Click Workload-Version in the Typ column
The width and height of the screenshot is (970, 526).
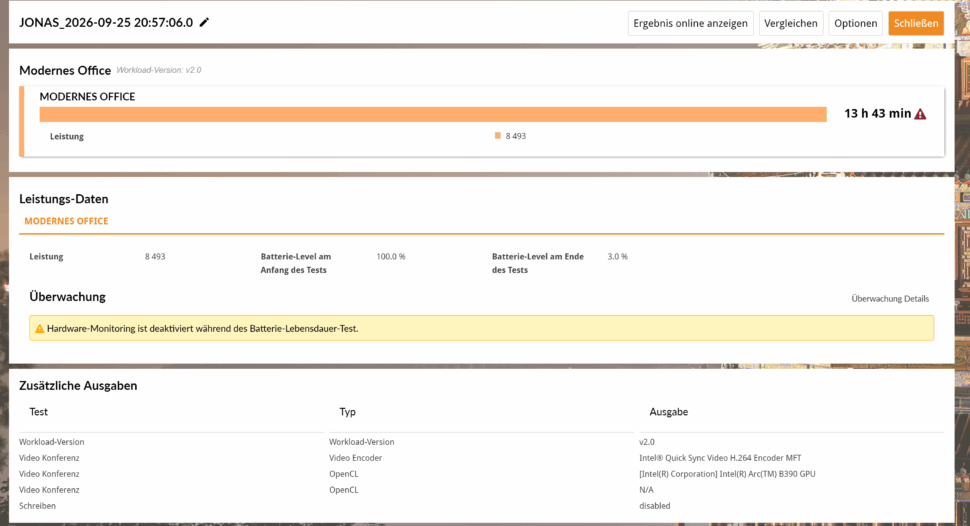[361, 442]
